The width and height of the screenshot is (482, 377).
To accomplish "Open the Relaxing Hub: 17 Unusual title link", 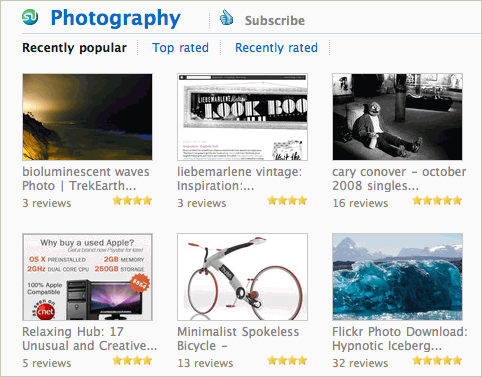I will point(89,339).
